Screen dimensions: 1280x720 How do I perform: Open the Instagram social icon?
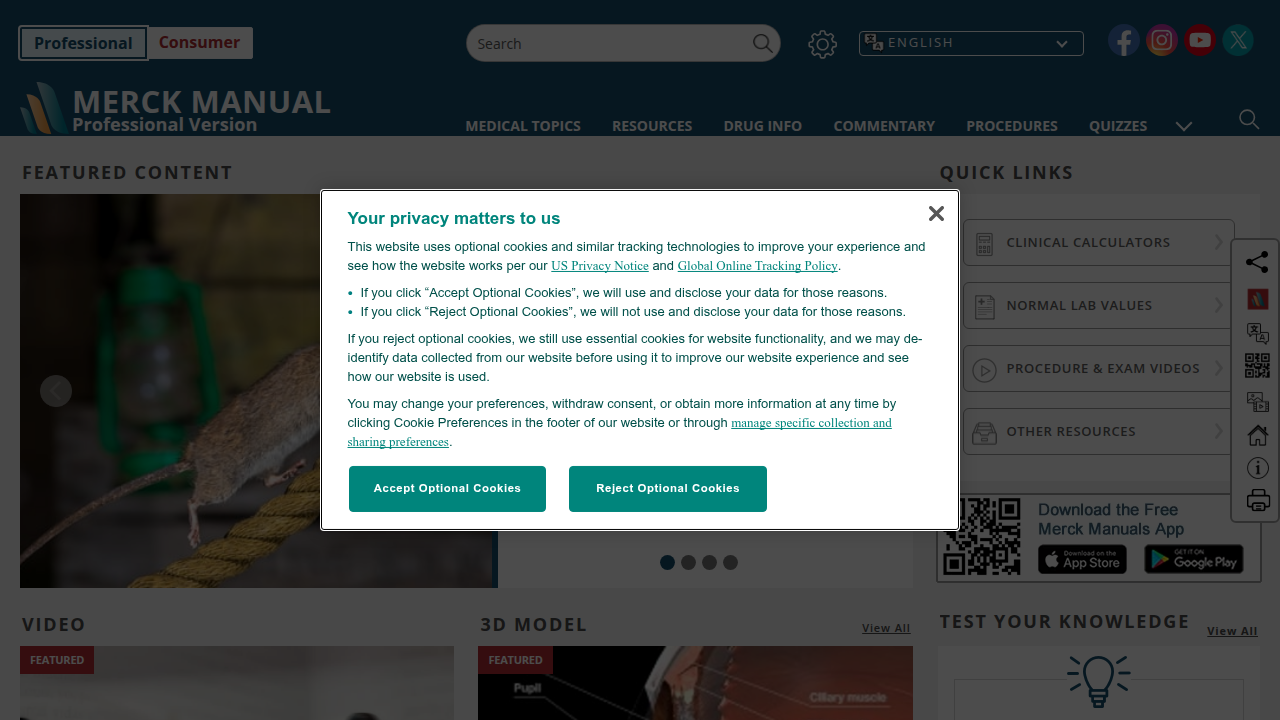click(1161, 40)
